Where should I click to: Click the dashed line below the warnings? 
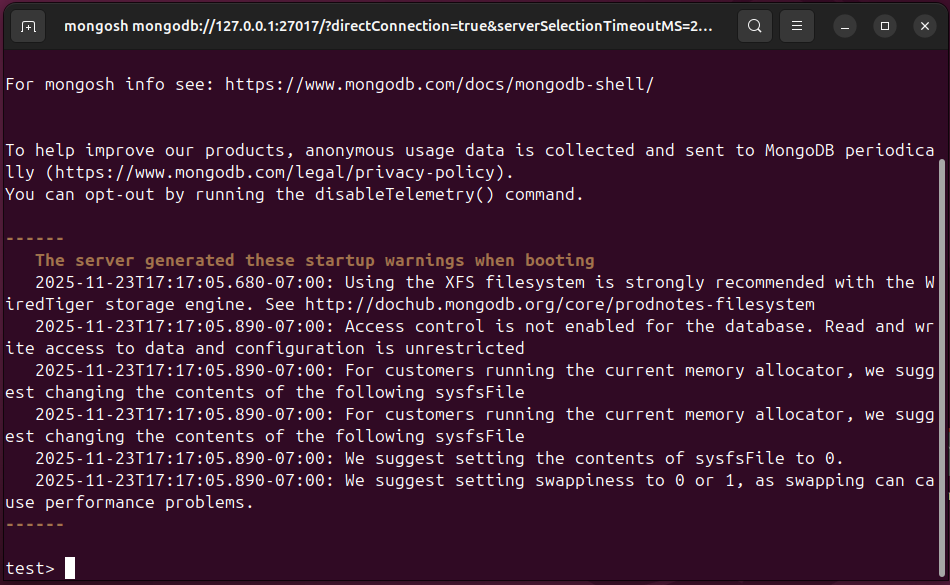34,524
